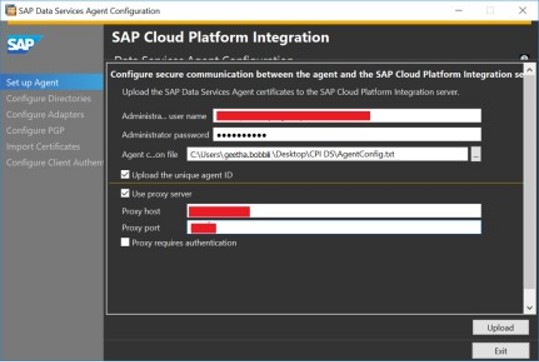Minimize the Agent Configuration window
The height and width of the screenshot is (362, 539).
pyautogui.click(x=459, y=11)
